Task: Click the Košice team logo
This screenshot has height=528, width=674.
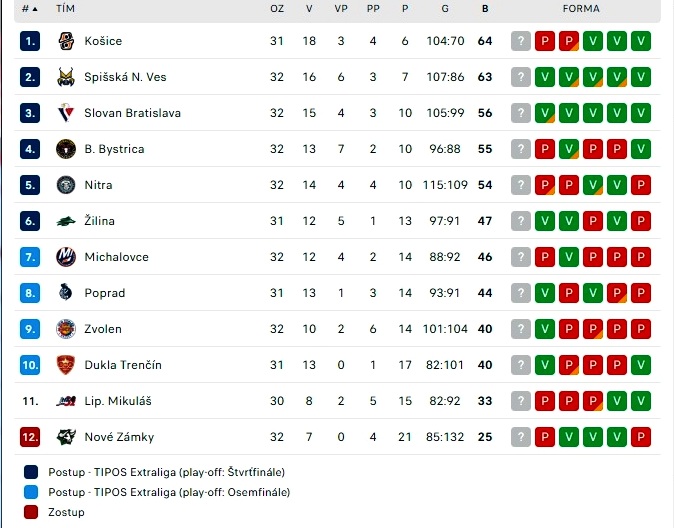Action: click(66, 41)
